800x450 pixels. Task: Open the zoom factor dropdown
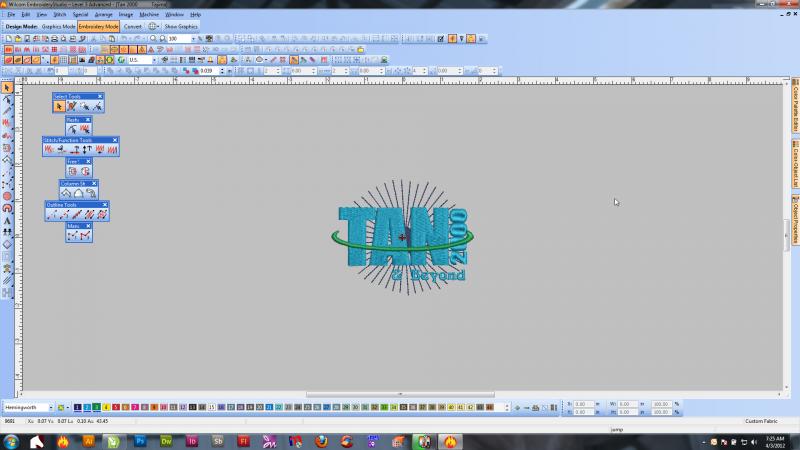193,39
